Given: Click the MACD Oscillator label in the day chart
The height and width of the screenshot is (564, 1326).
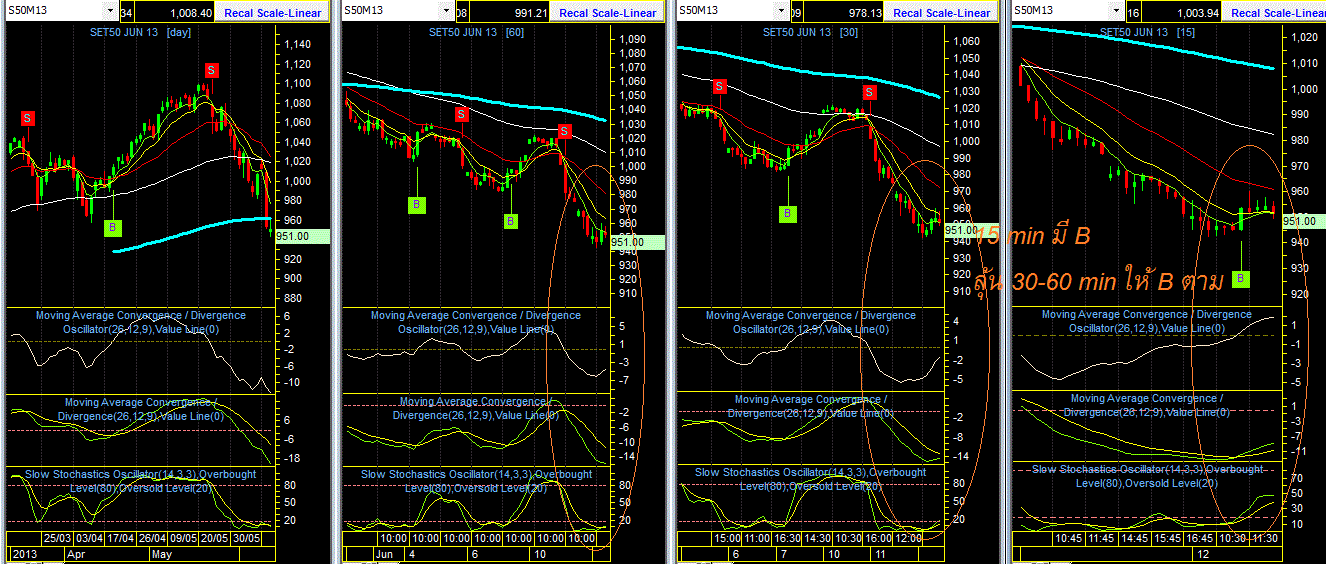Looking at the screenshot, I should [x=140, y=322].
